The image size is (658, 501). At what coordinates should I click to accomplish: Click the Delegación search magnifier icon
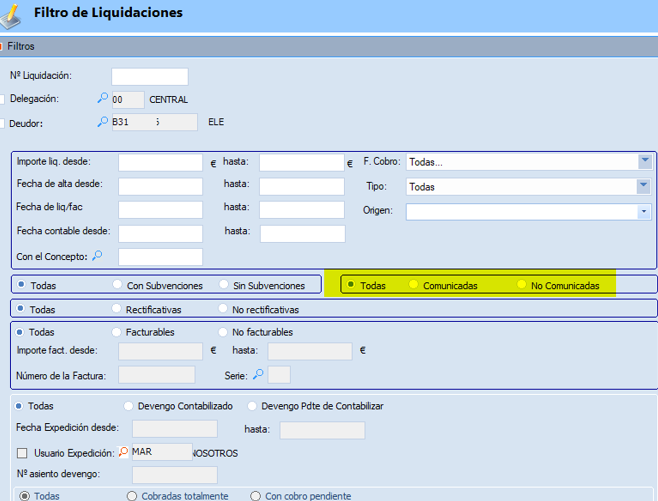tap(102, 99)
